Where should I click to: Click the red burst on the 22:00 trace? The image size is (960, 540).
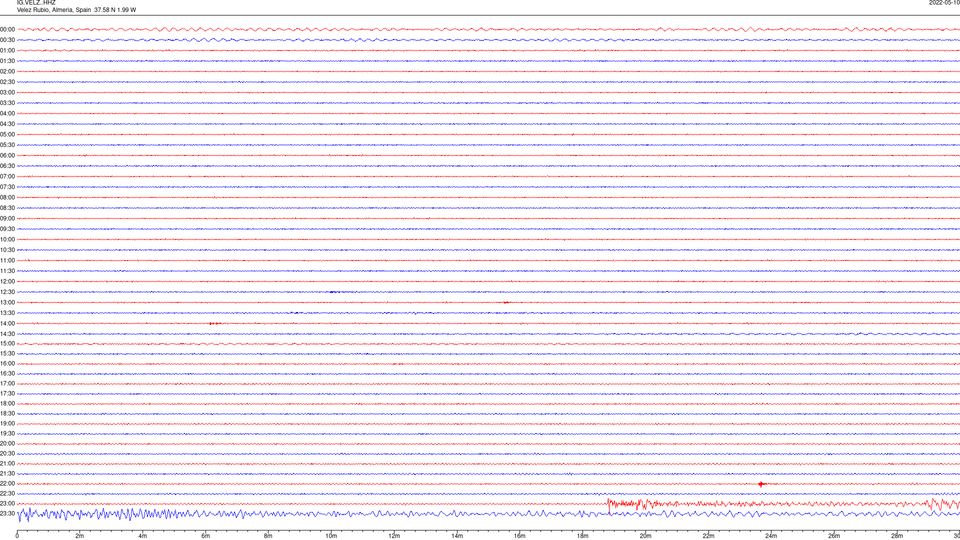(762, 484)
